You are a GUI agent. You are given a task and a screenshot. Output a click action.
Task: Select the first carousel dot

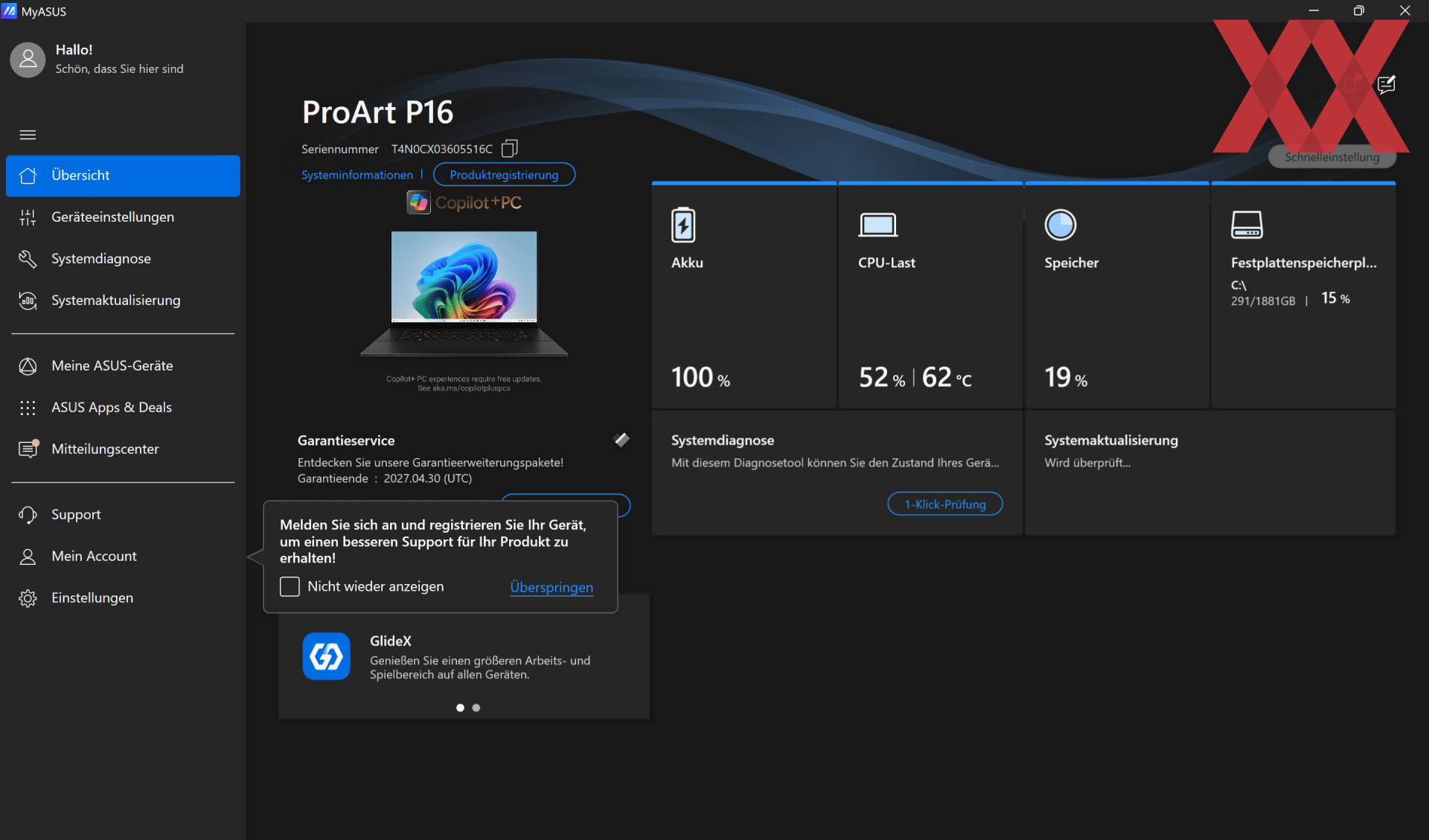point(460,708)
